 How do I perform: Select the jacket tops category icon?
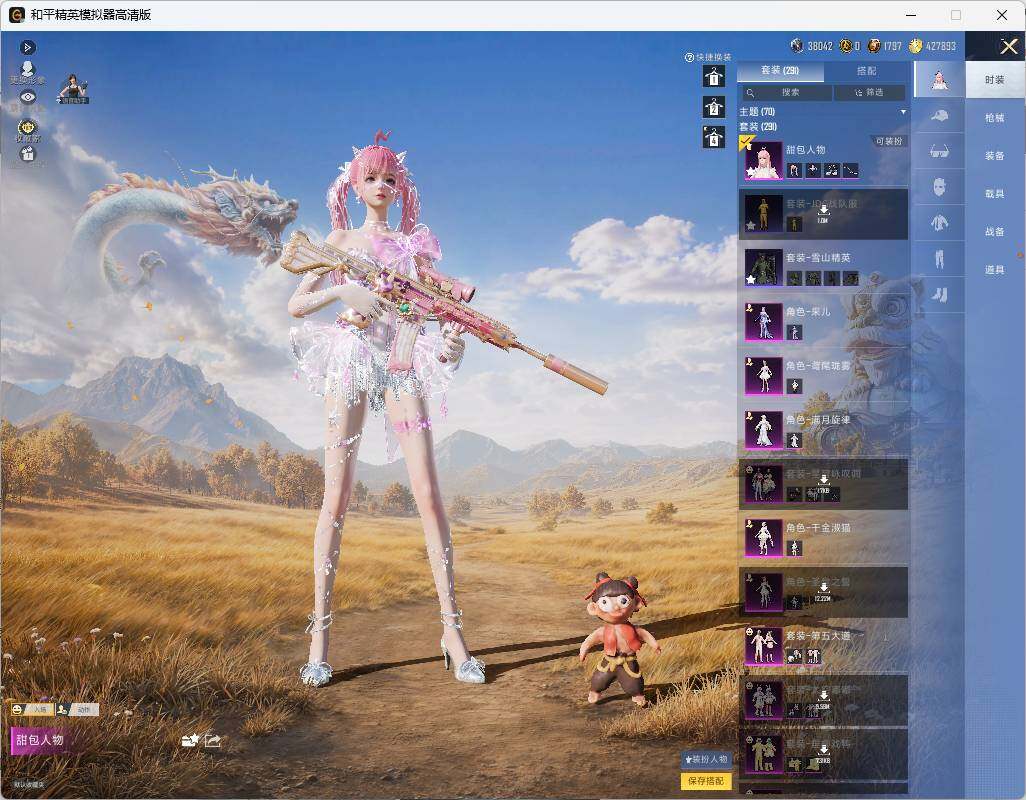point(939,223)
